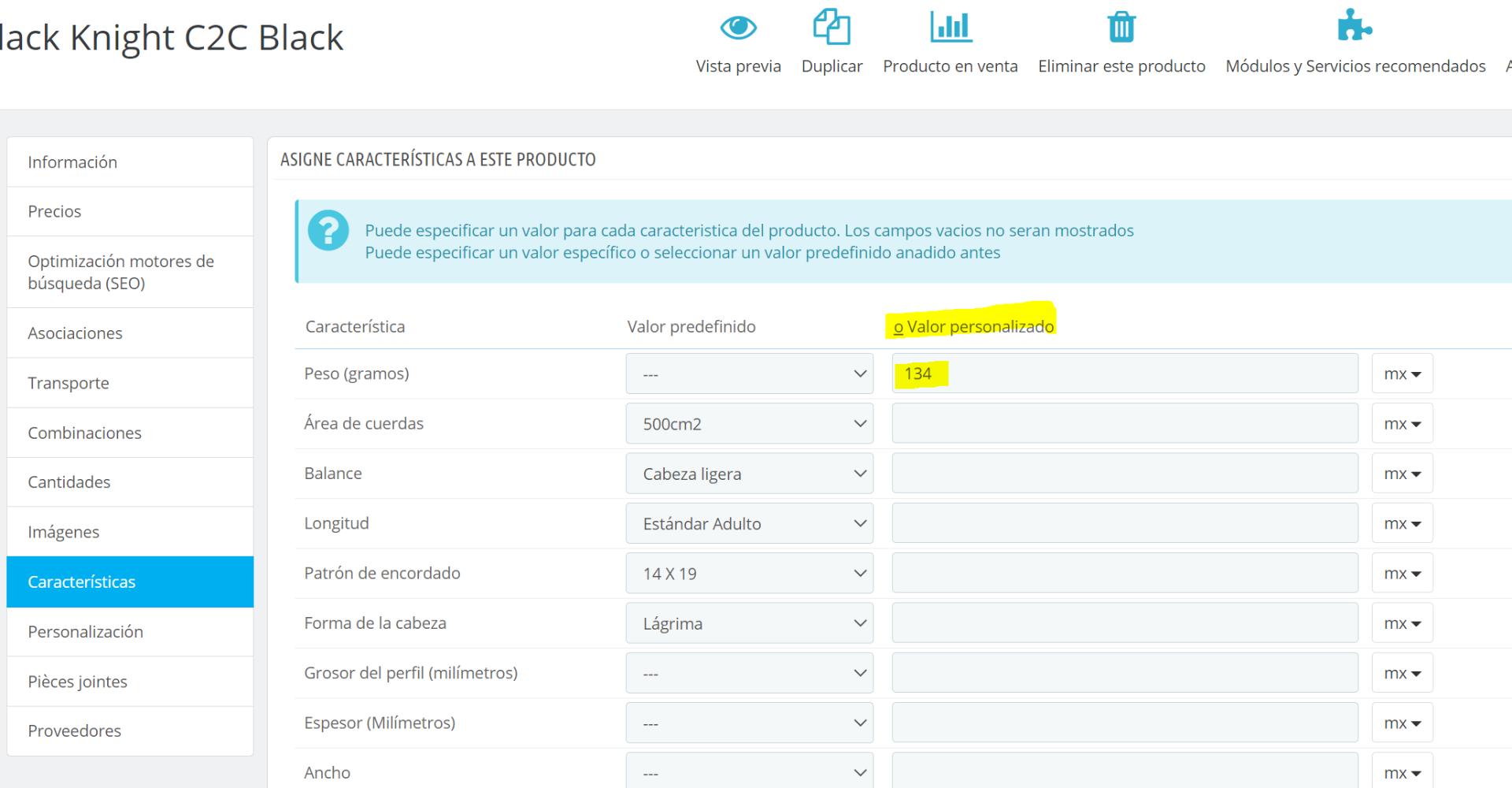Open the Balance Cabeza ligera dropdown
This screenshot has width=1512, height=788.
point(749,474)
